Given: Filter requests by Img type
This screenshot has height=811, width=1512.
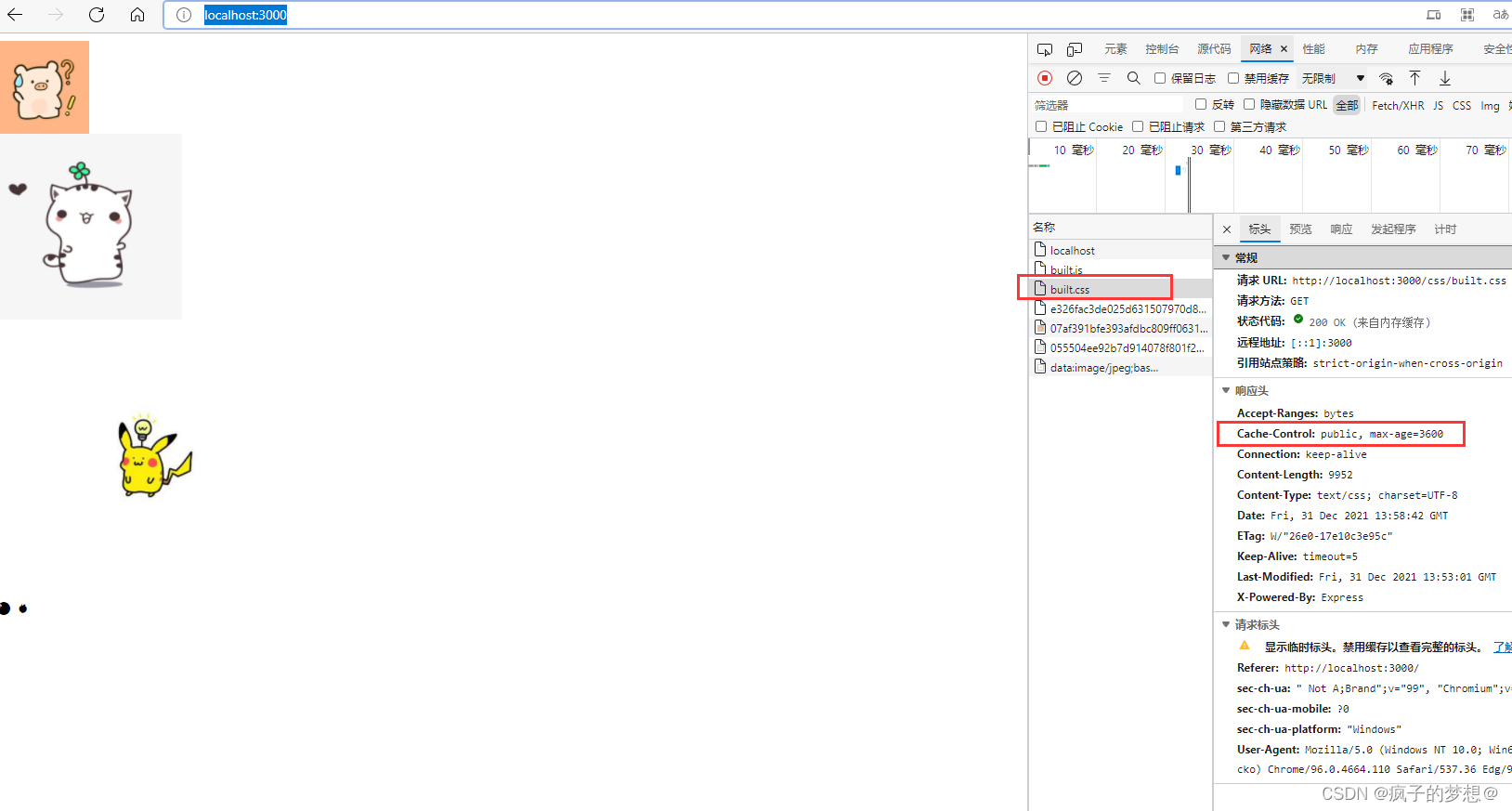Looking at the screenshot, I should point(1490,105).
